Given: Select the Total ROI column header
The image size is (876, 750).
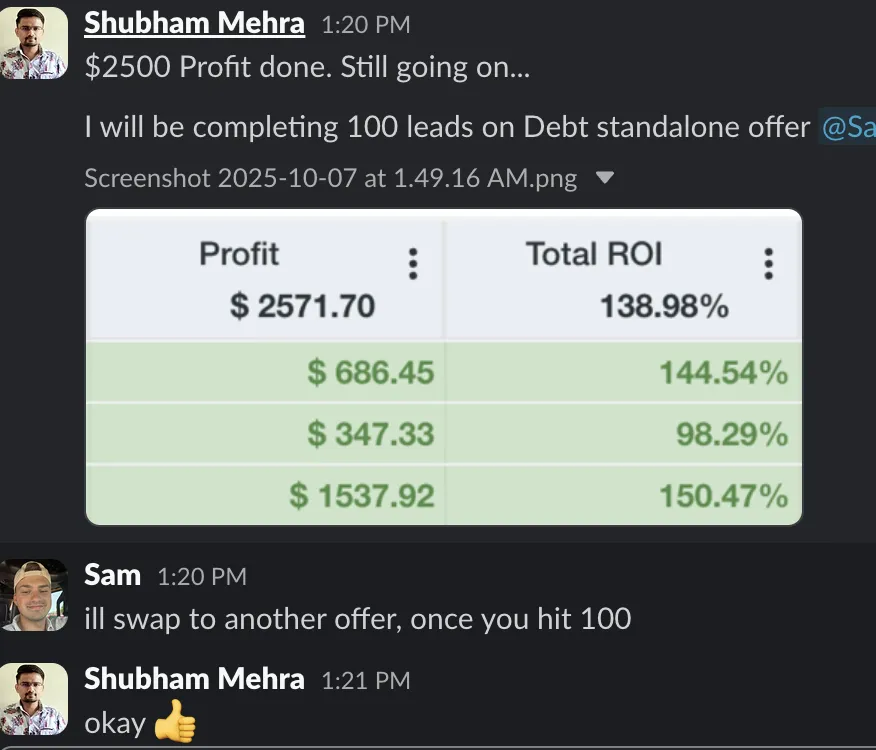Looking at the screenshot, I should click(x=594, y=254).
